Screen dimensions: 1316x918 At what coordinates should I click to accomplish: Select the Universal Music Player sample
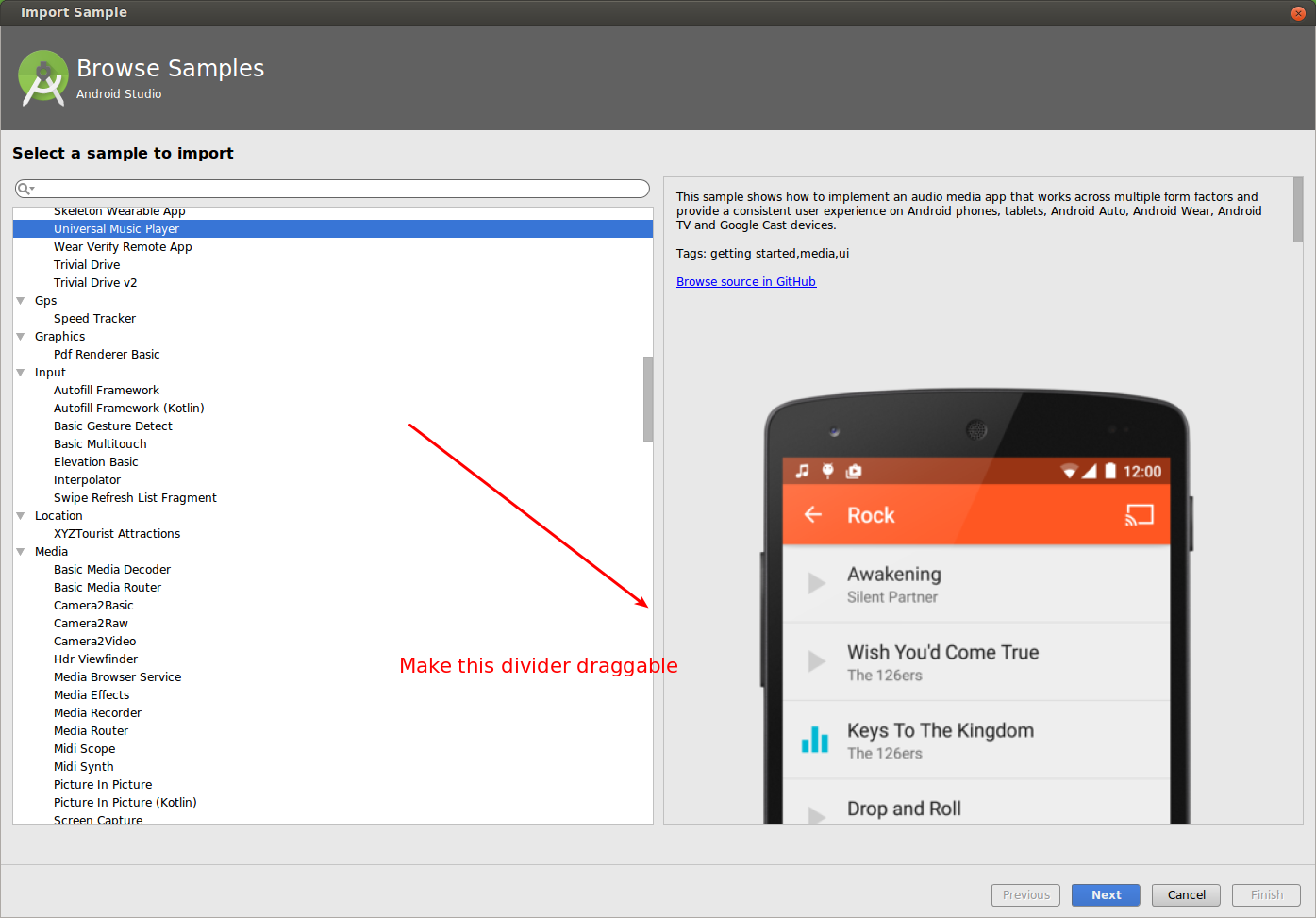pos(116,229)
